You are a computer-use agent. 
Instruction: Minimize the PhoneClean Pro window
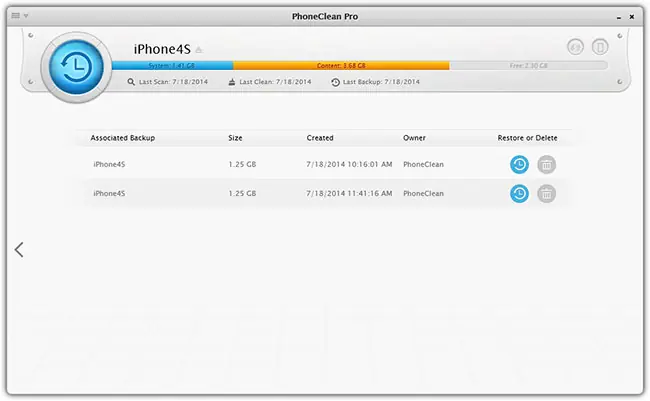coord(618,17)
